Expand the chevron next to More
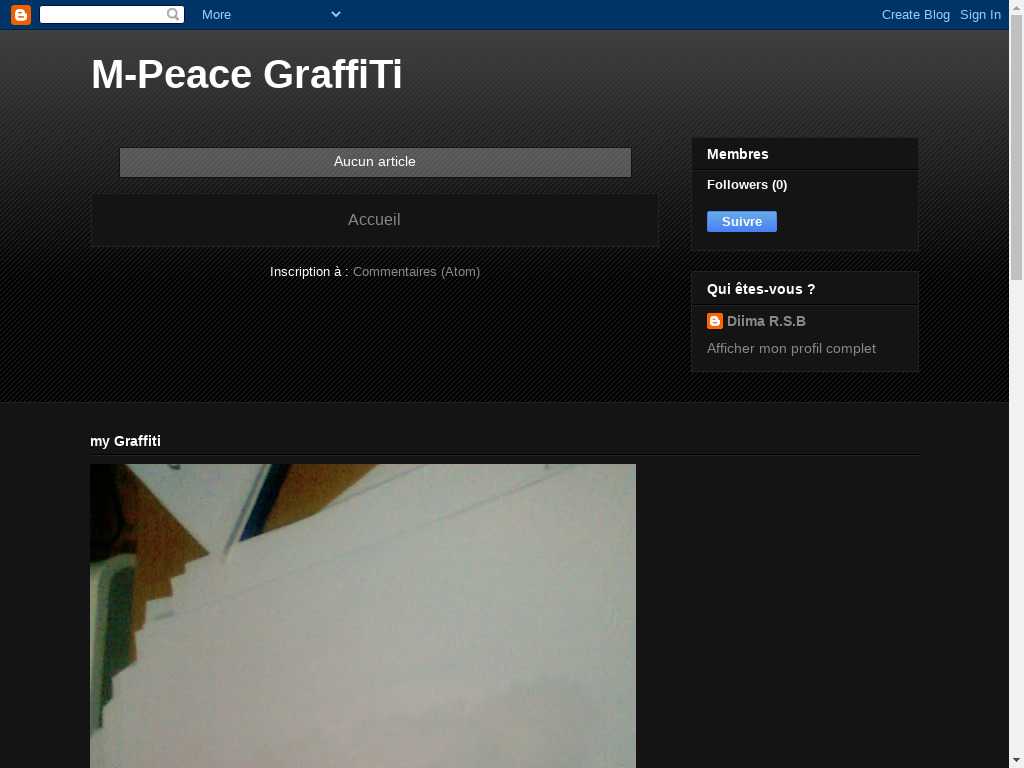Image resolution: width=1024 pixels, height=768 pixels. coord(336,14)
